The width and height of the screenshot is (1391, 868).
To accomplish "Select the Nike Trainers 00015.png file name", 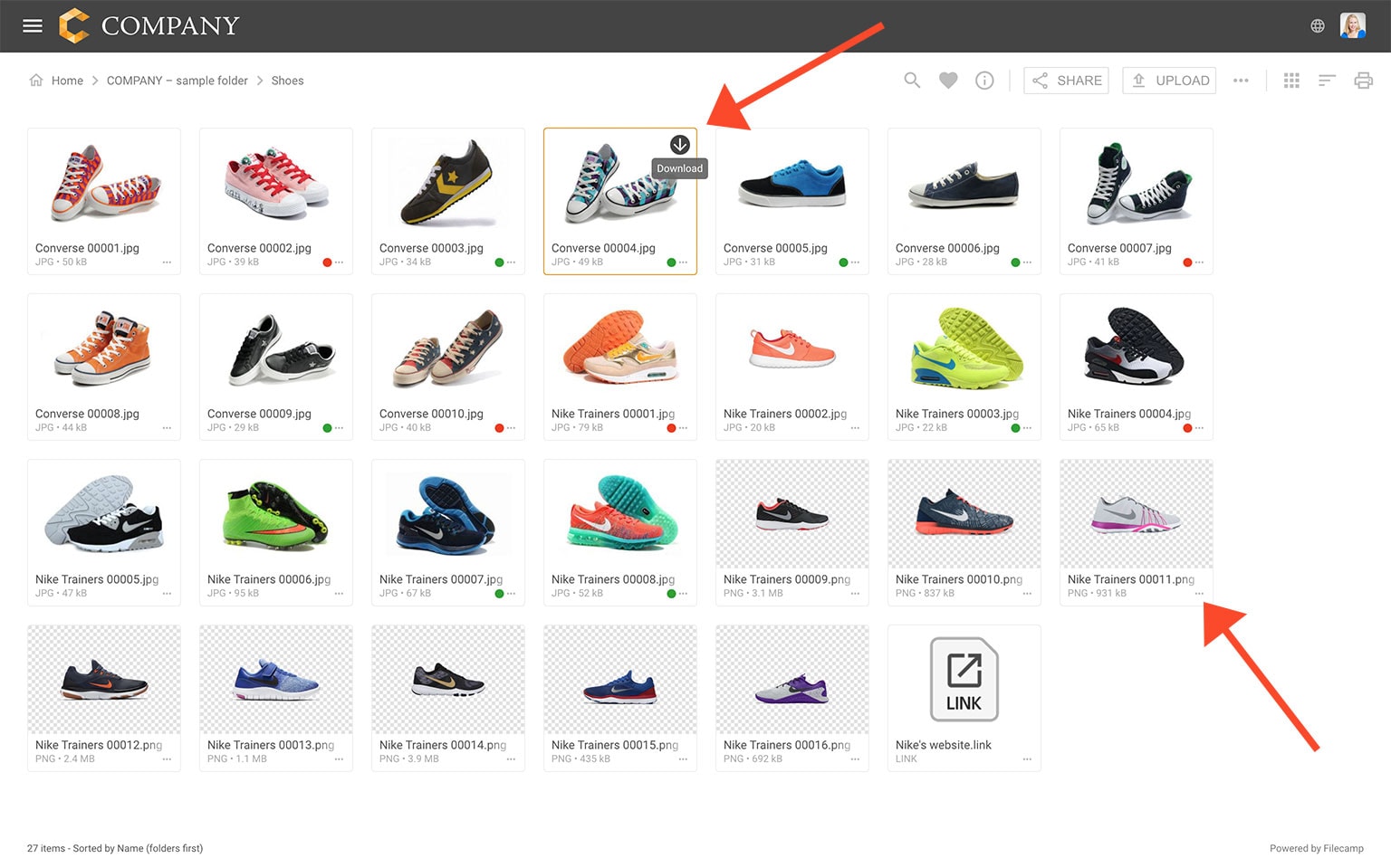I will 615,745.
